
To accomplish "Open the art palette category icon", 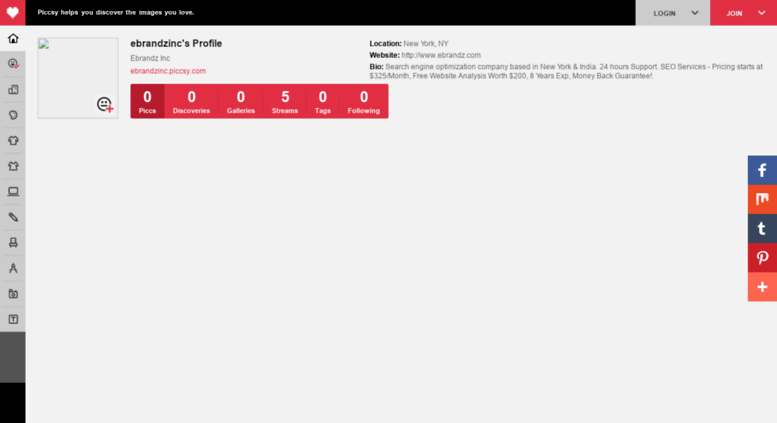I will [13, 115].
